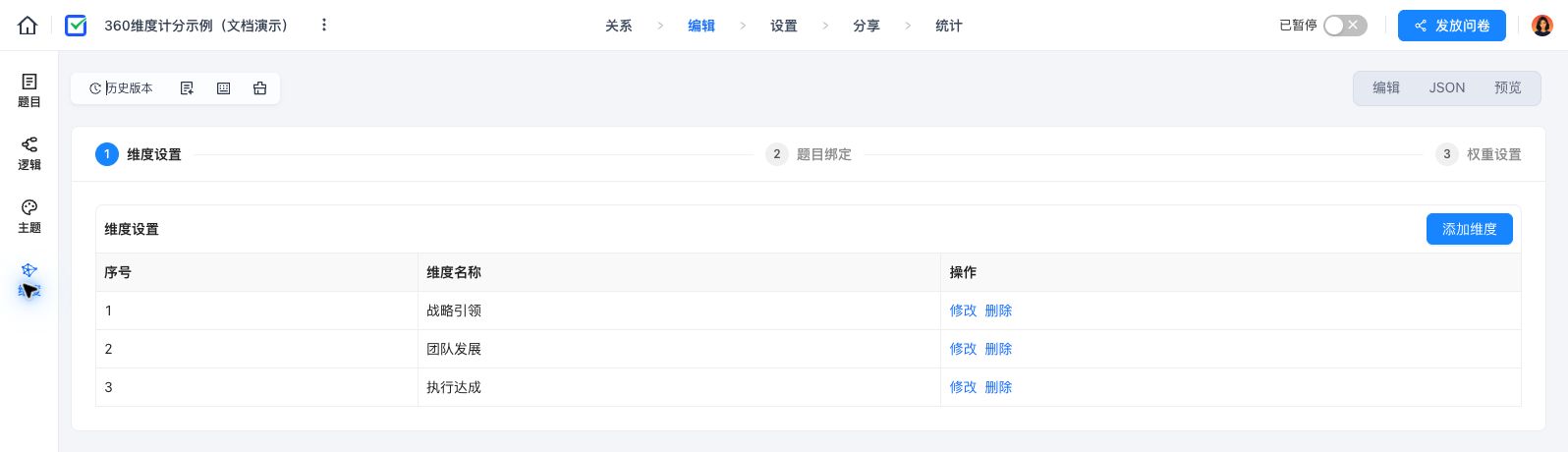Switch to 编辑 view mode at right
The width and height of the screenshot is (1568, 452).
[1386, 87]
